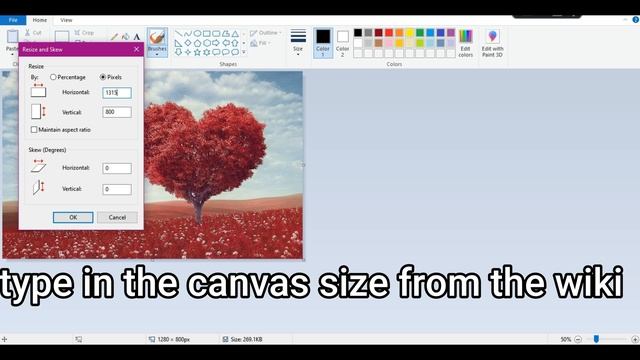Open the File menu

13,20
